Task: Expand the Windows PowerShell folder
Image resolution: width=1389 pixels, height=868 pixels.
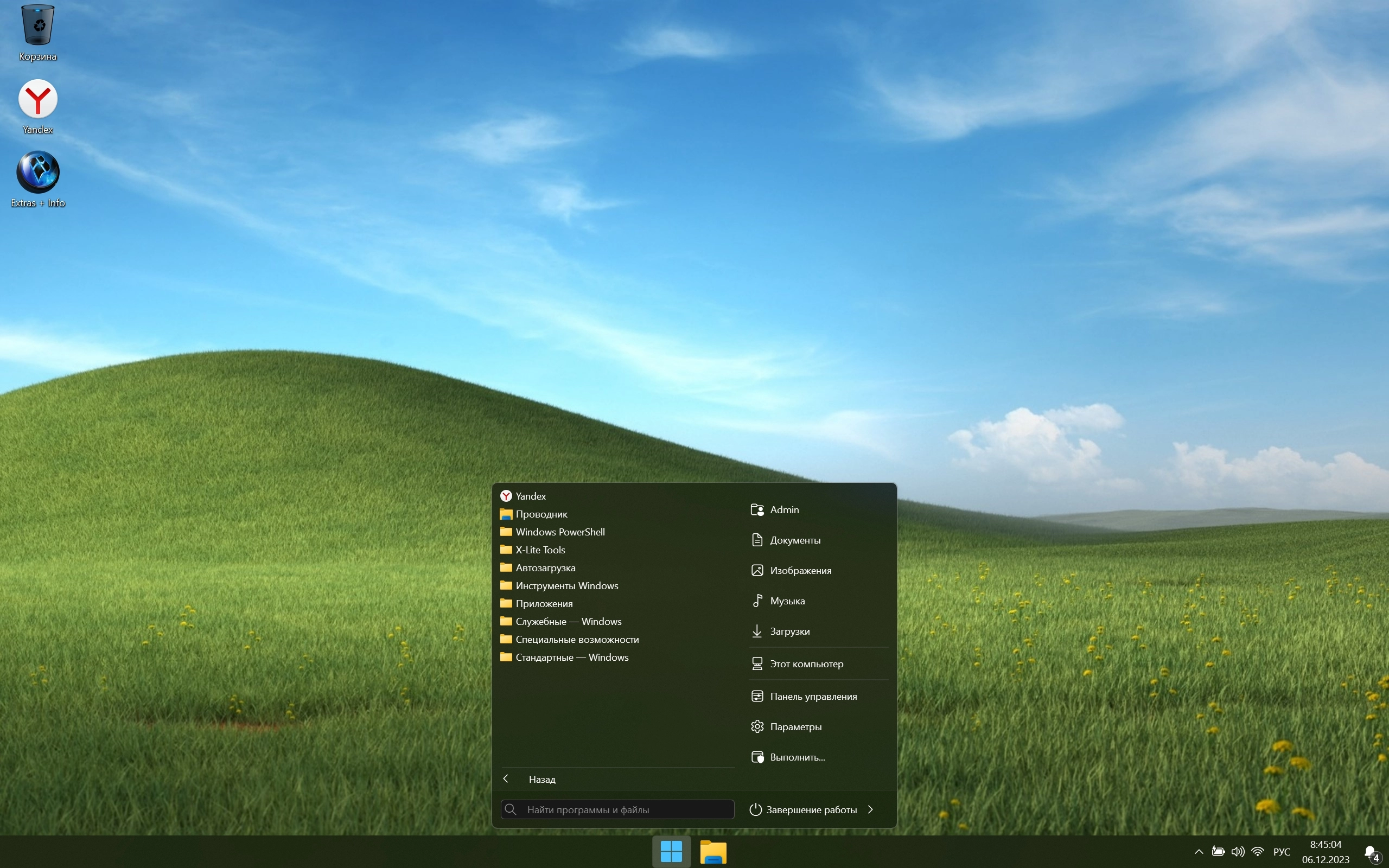Action: click(559, 532)
